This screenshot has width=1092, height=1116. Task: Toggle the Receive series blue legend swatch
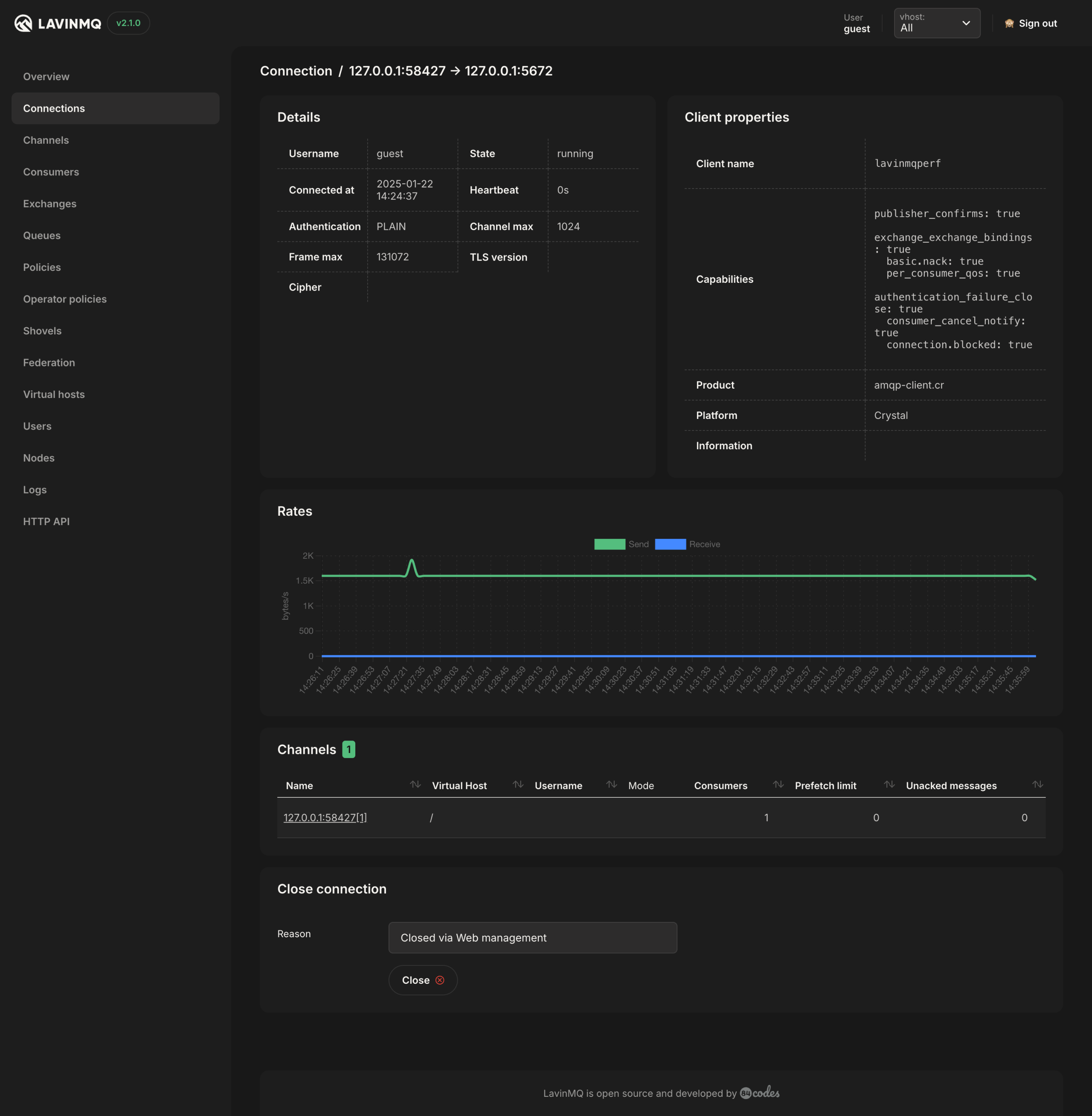671,544
